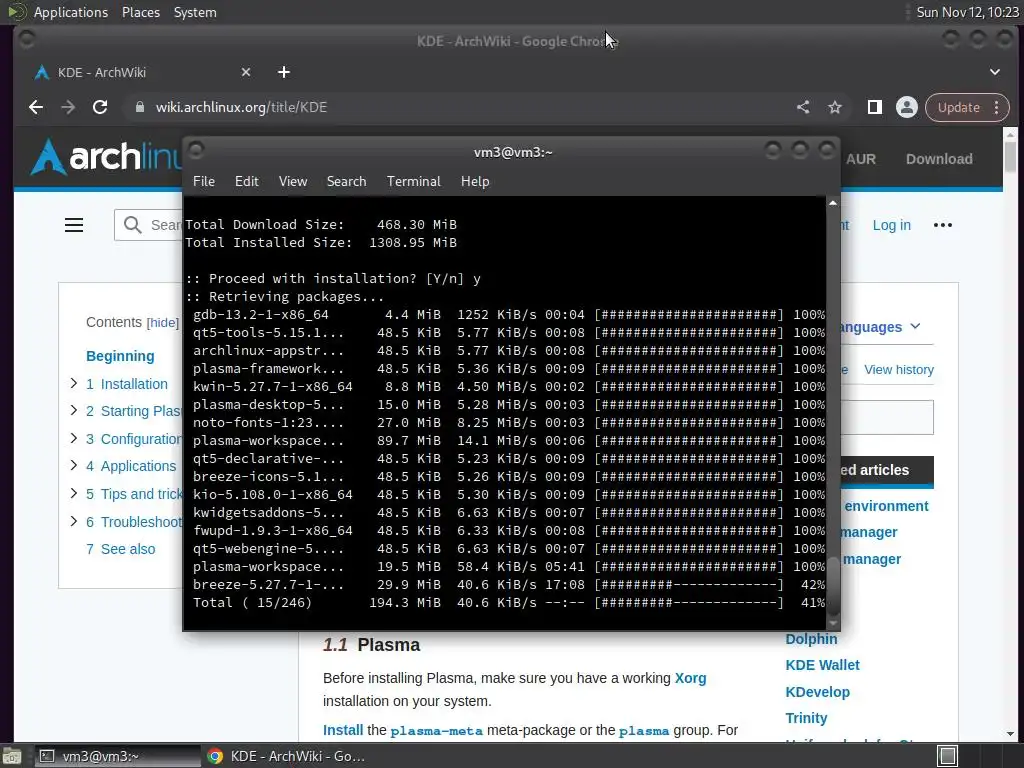Viewport: 1024px width, 768px height.
Task: Open terminal Search menu
Action: [x=346, y=182]
